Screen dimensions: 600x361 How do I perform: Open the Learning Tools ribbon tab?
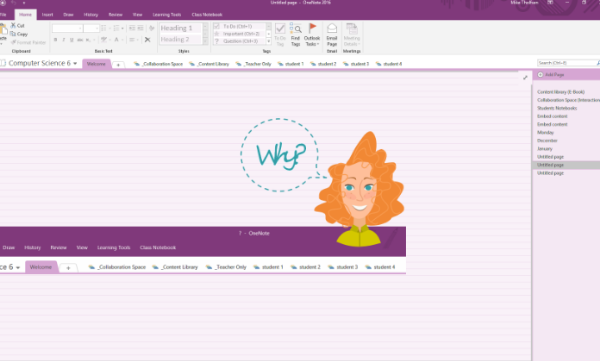[x=167, y=15]
